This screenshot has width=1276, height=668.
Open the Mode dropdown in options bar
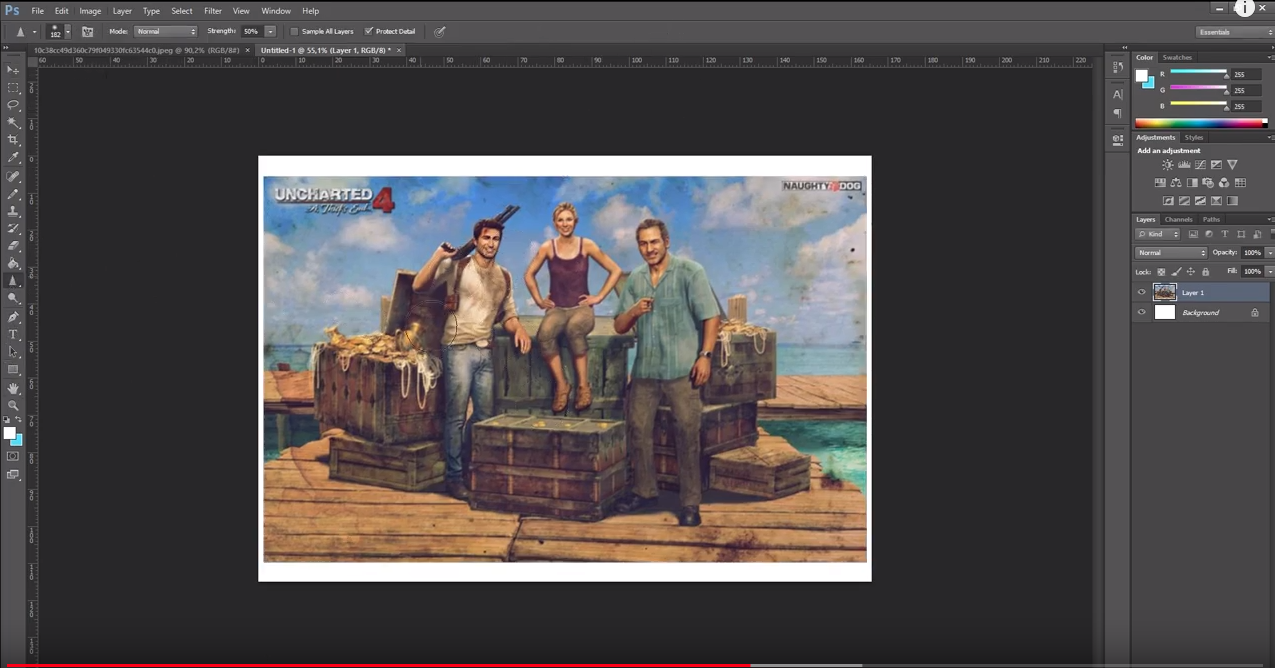point(166,32)
